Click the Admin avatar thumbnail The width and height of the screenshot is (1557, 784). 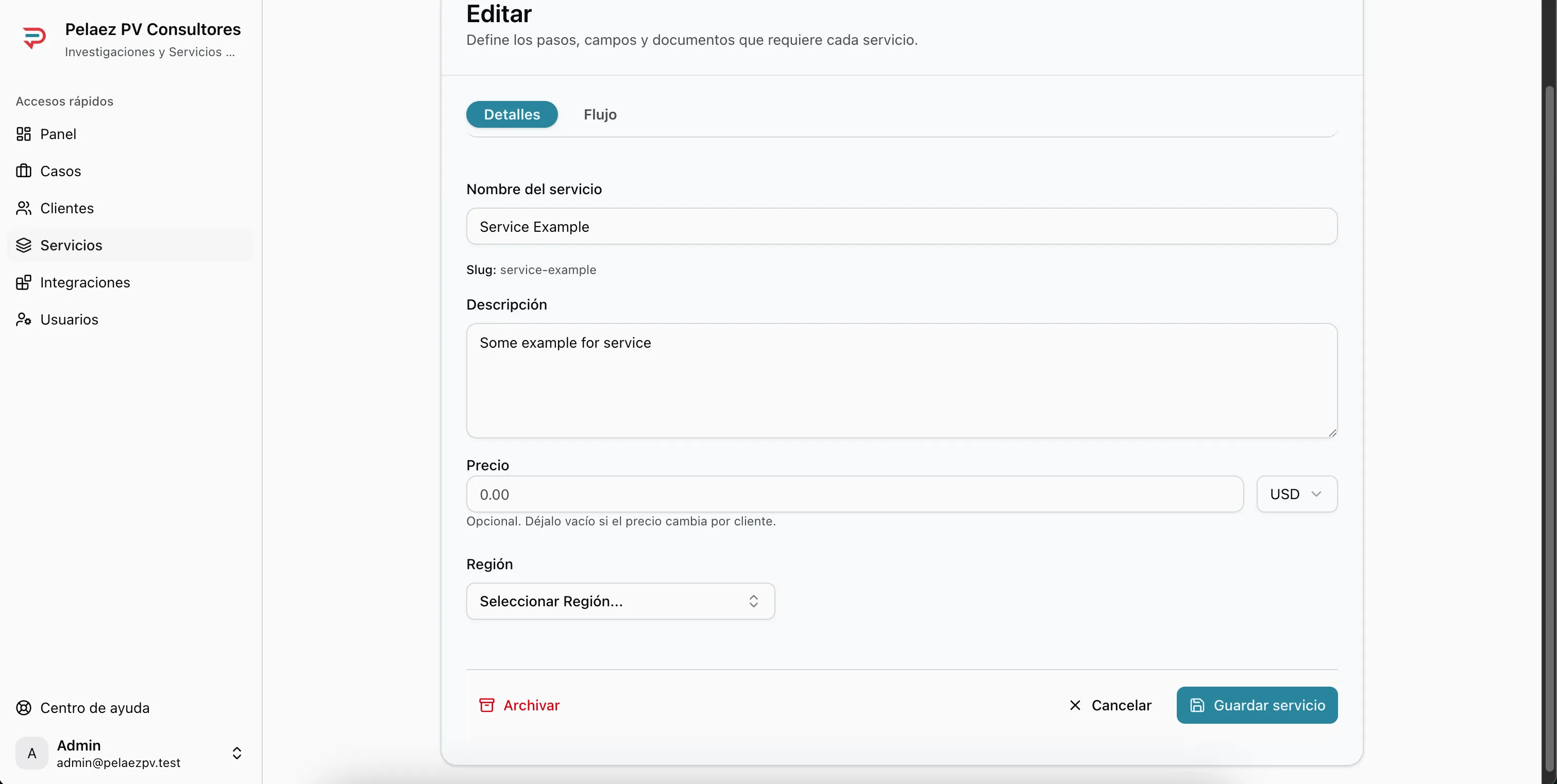[x=32, y=753]
